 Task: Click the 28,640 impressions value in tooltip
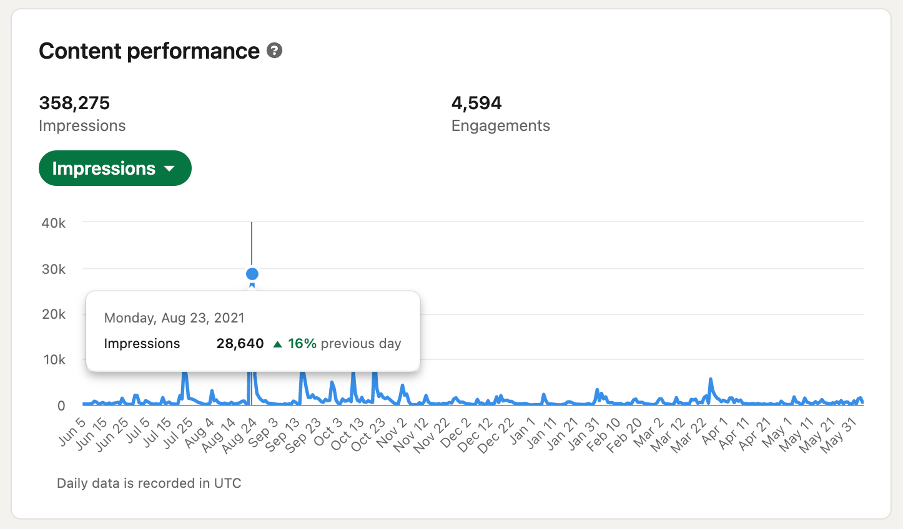[x=240, y=344]
